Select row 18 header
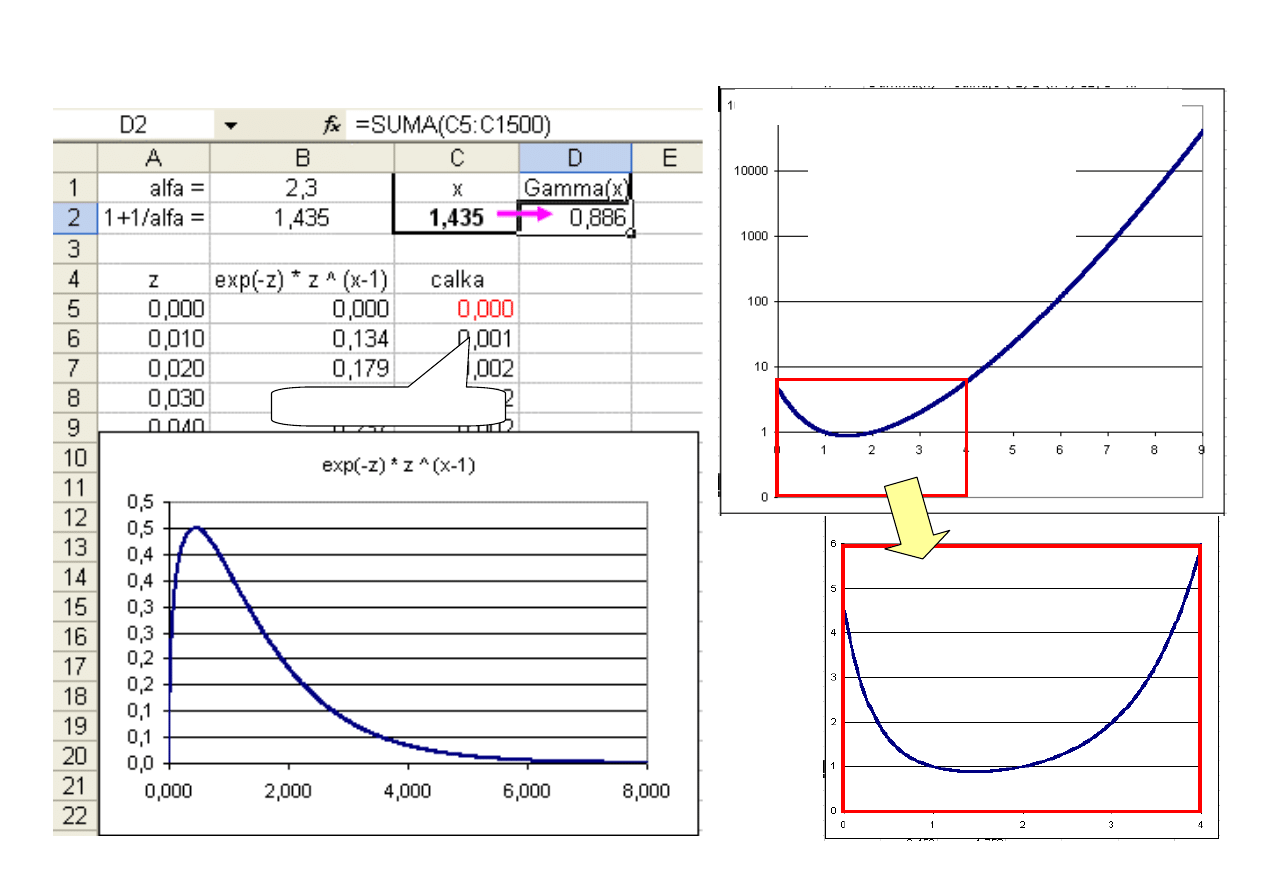 (75, 697)
